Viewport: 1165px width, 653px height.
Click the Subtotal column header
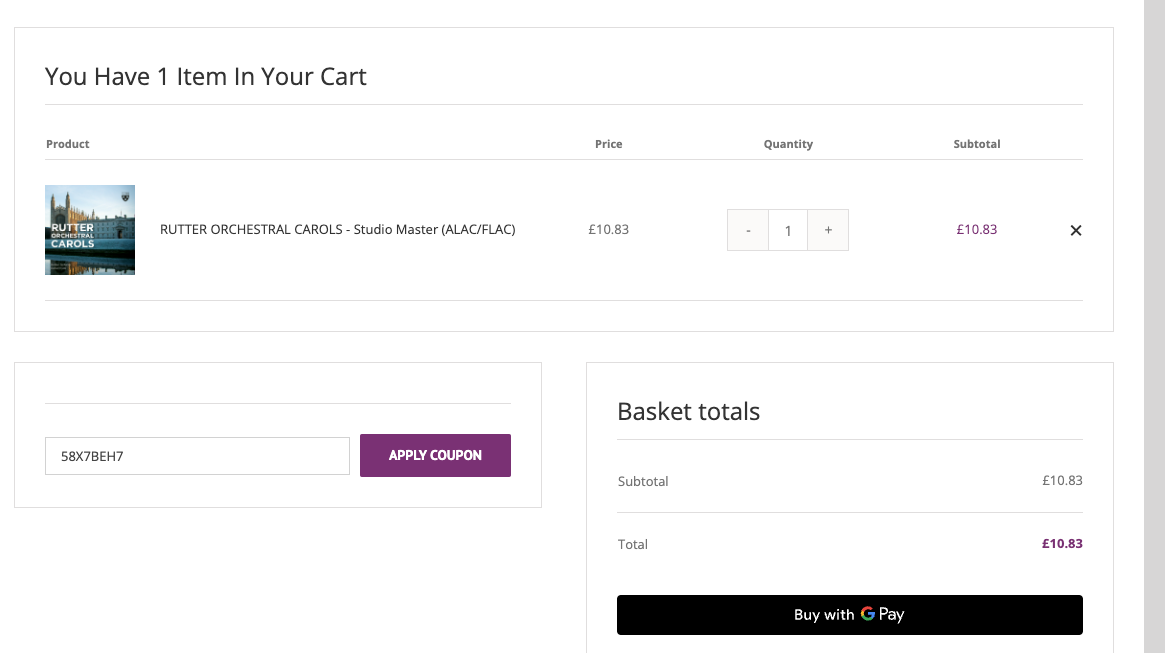click(976, 144)
